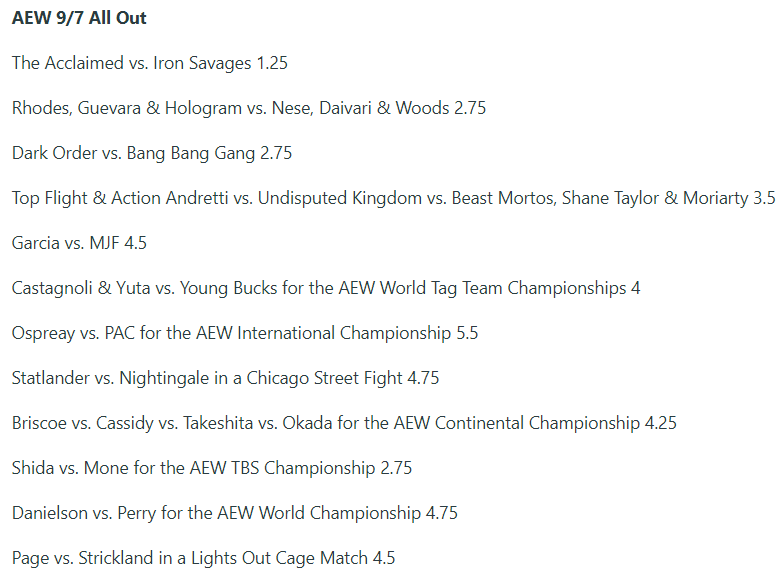This screenshot has width=781, height=576.
Task: Click the 4.25 rating for Continental Championship
Action: tap(660, 423)
